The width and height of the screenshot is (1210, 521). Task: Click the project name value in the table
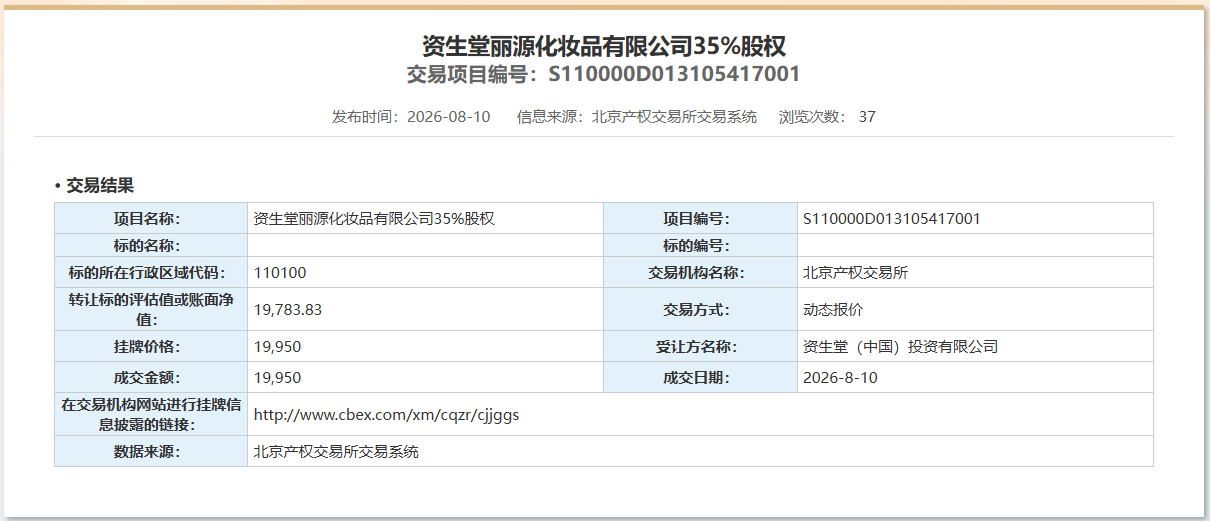click(x=375, y=218)
